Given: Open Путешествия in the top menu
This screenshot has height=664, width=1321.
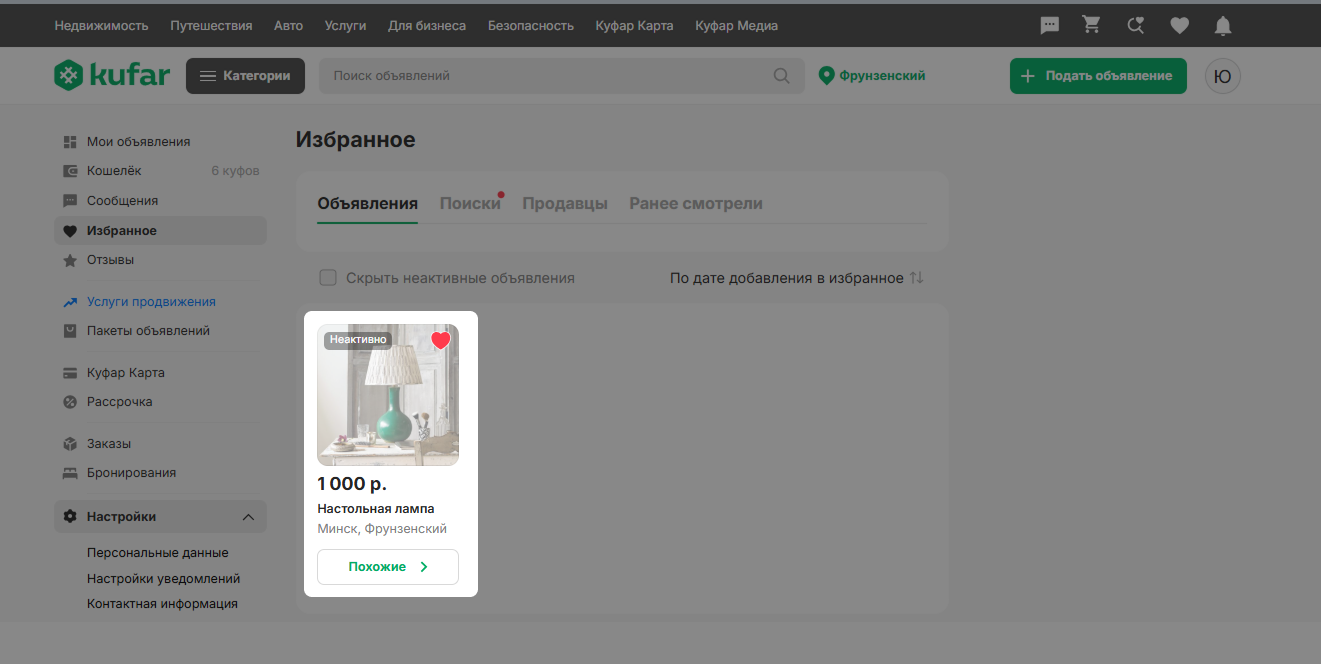Looking at the screenshot, I should pyautogui.click(x=211, y=26).
